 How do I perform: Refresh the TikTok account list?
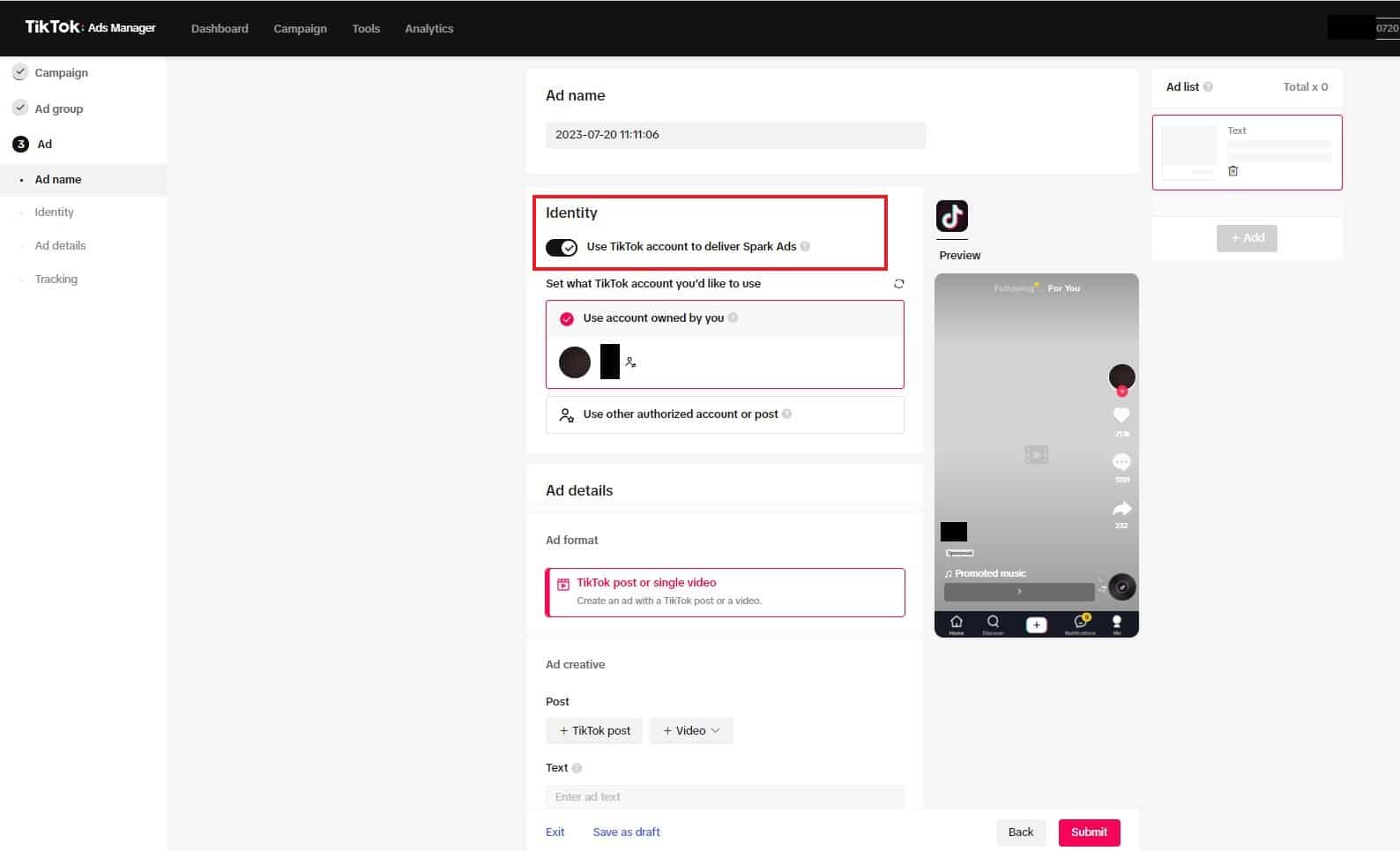[898, 284]
